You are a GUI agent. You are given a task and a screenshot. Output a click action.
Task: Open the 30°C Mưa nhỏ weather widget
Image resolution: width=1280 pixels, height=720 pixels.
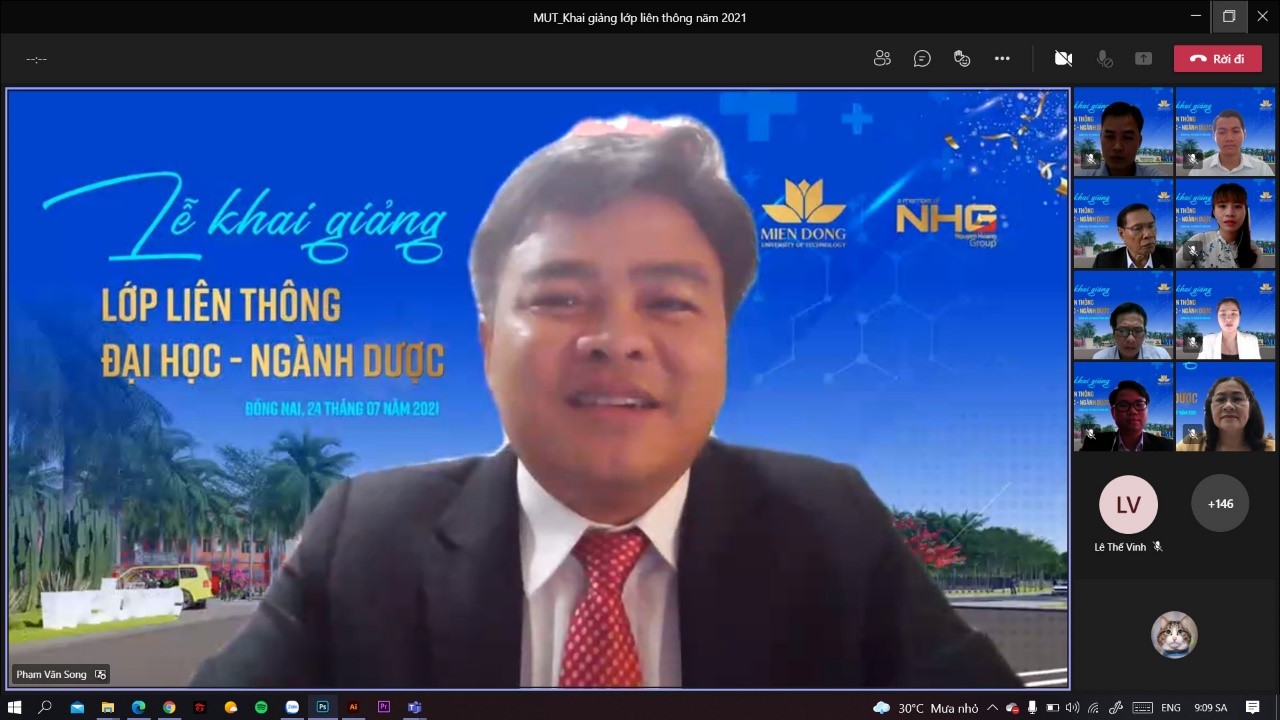[925, 708]
